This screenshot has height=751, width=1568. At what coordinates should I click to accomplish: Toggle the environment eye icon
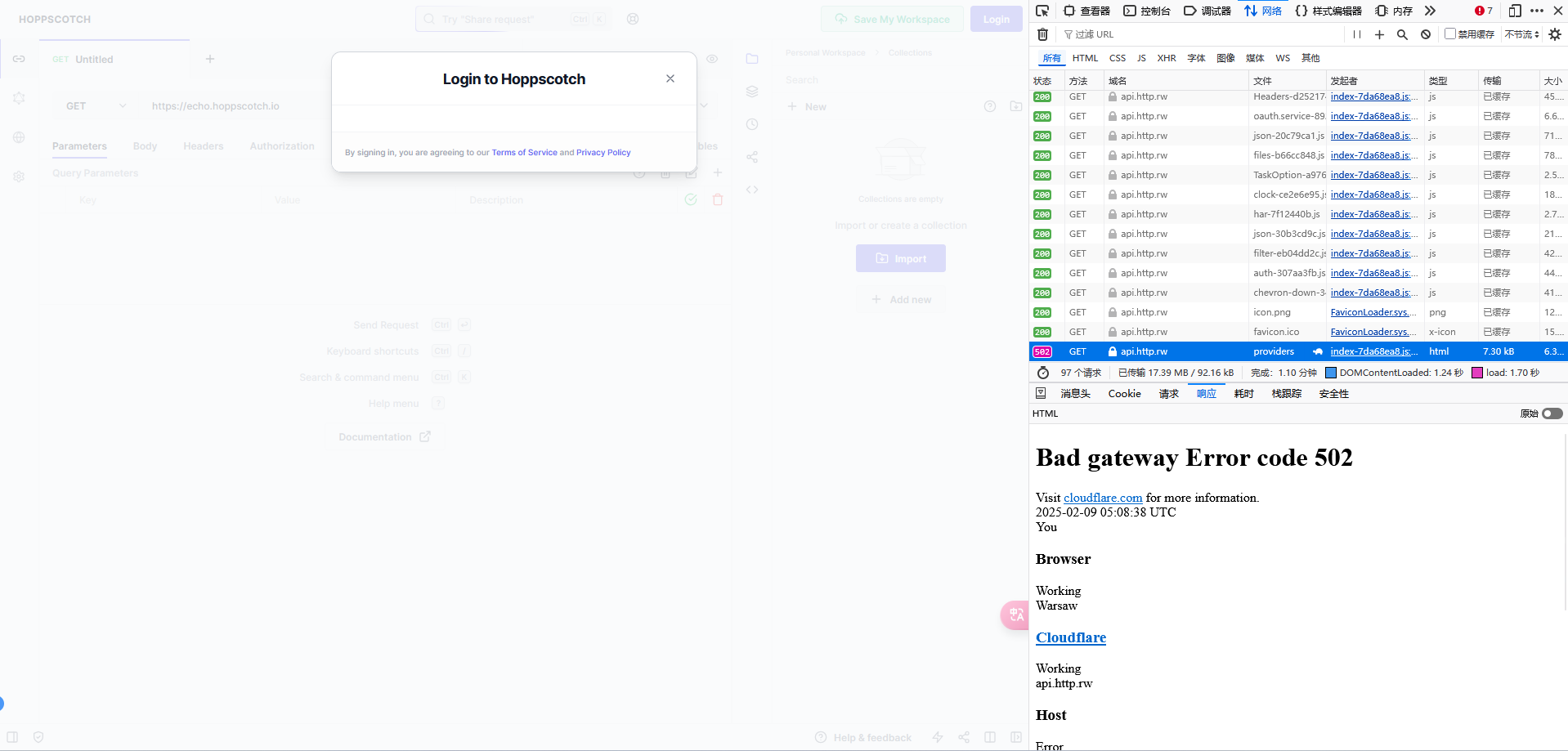point(712,59)
